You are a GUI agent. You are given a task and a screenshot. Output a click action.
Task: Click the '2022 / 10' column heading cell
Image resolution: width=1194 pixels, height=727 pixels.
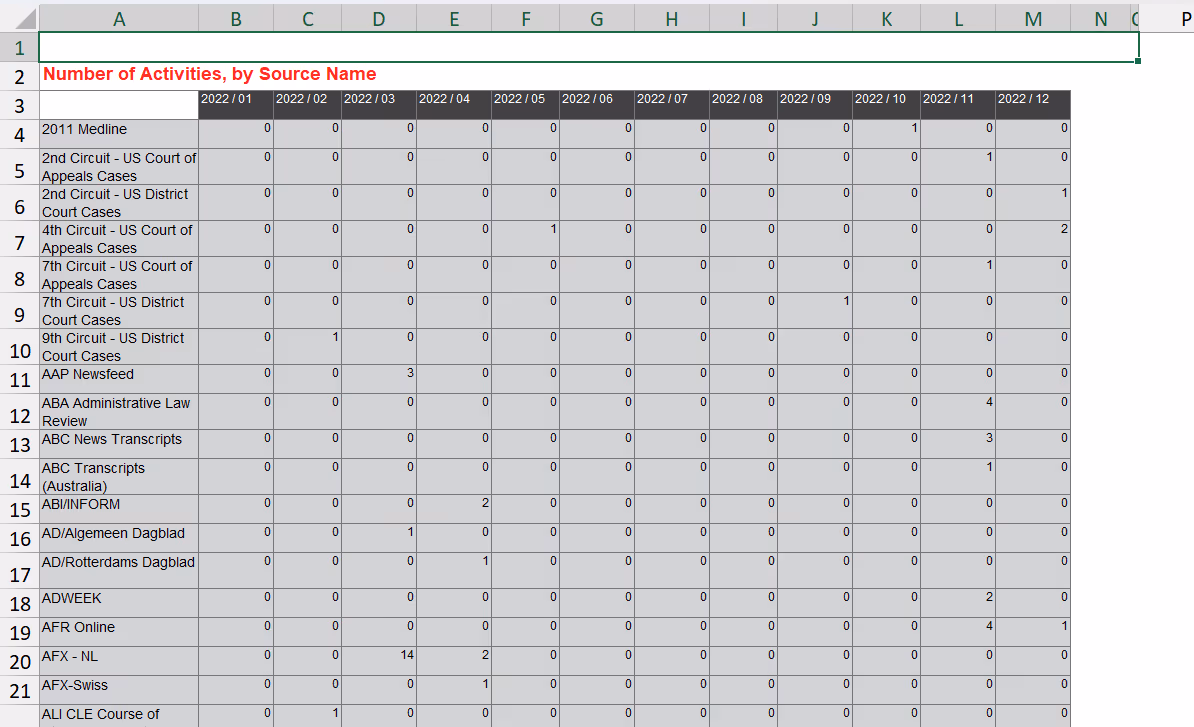[x=886, y=105]
